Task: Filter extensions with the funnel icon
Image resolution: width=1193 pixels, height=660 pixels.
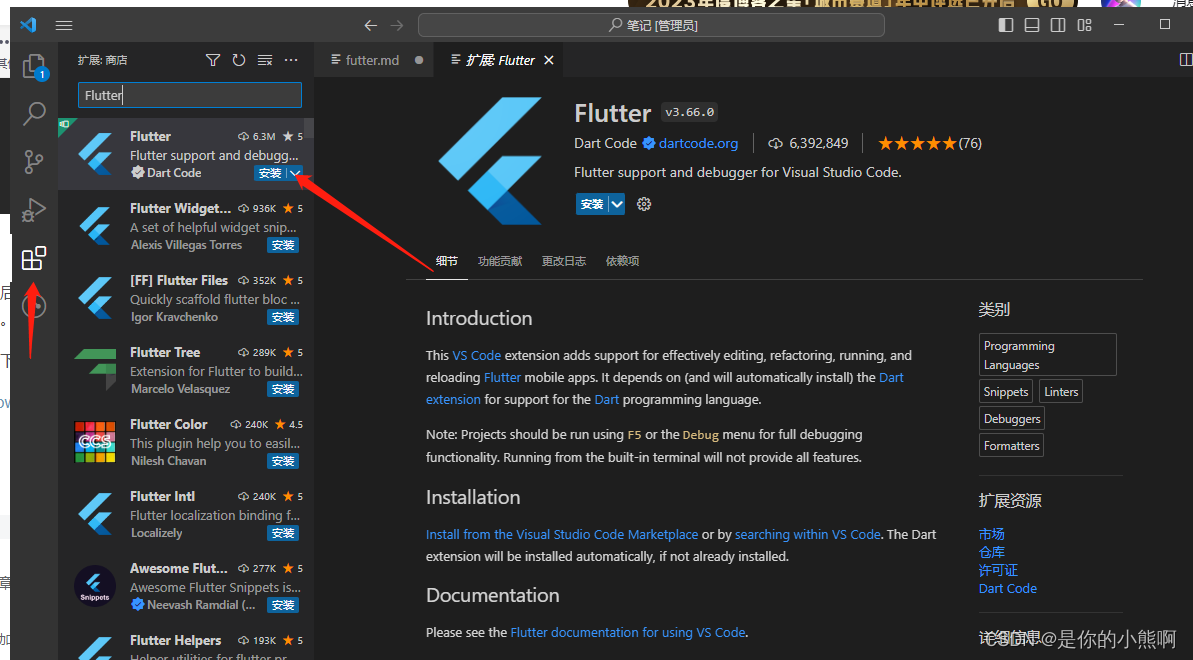Action: click(213, 60)
